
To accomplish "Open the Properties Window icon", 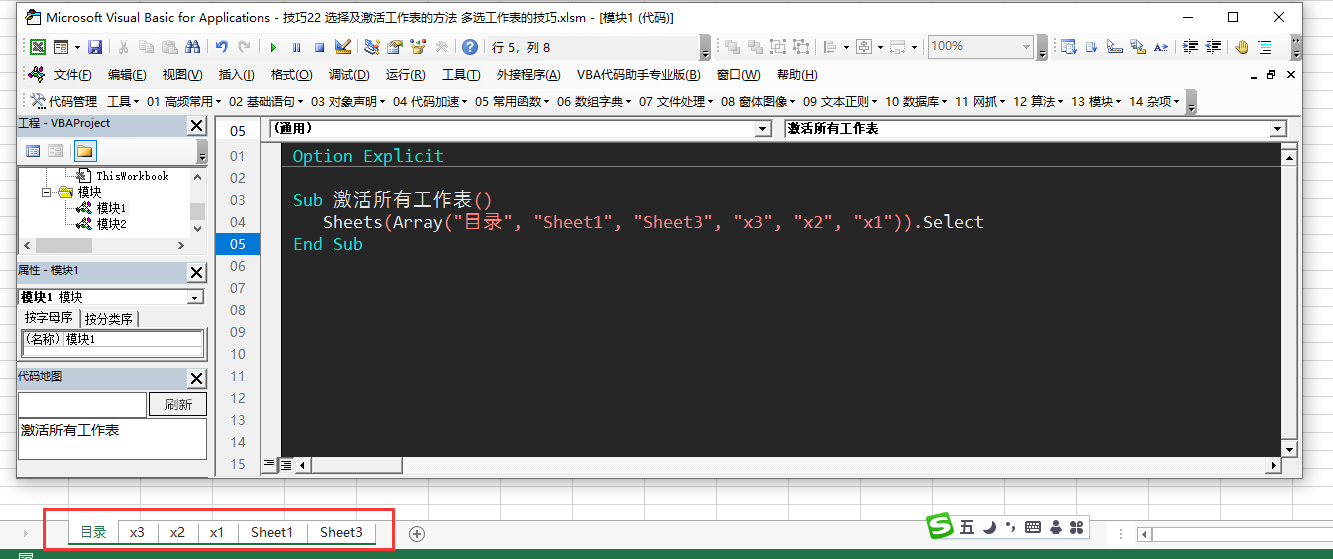I will coord(395,47).
